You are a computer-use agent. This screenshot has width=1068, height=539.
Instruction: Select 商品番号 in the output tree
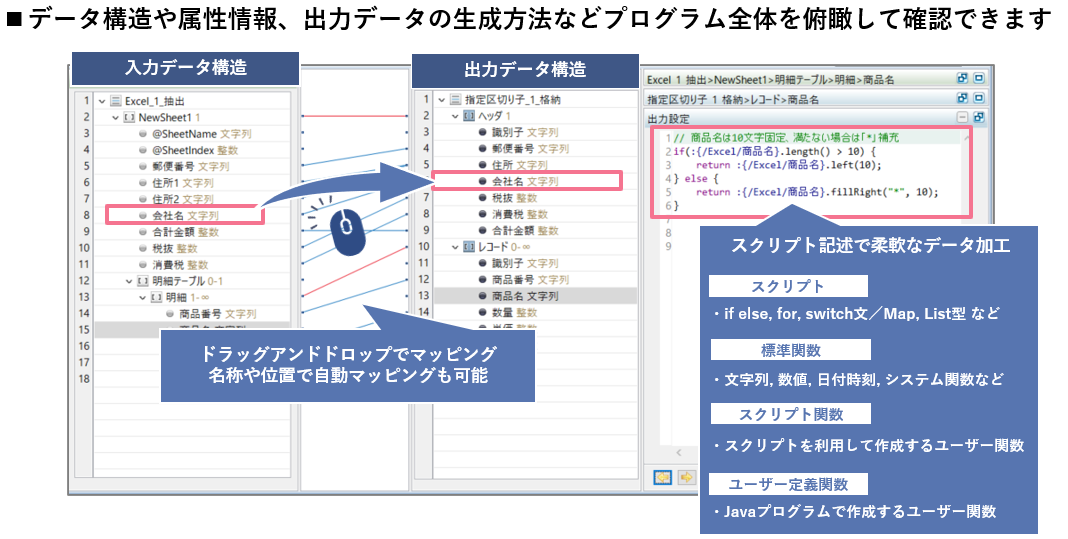click(531, 279)
